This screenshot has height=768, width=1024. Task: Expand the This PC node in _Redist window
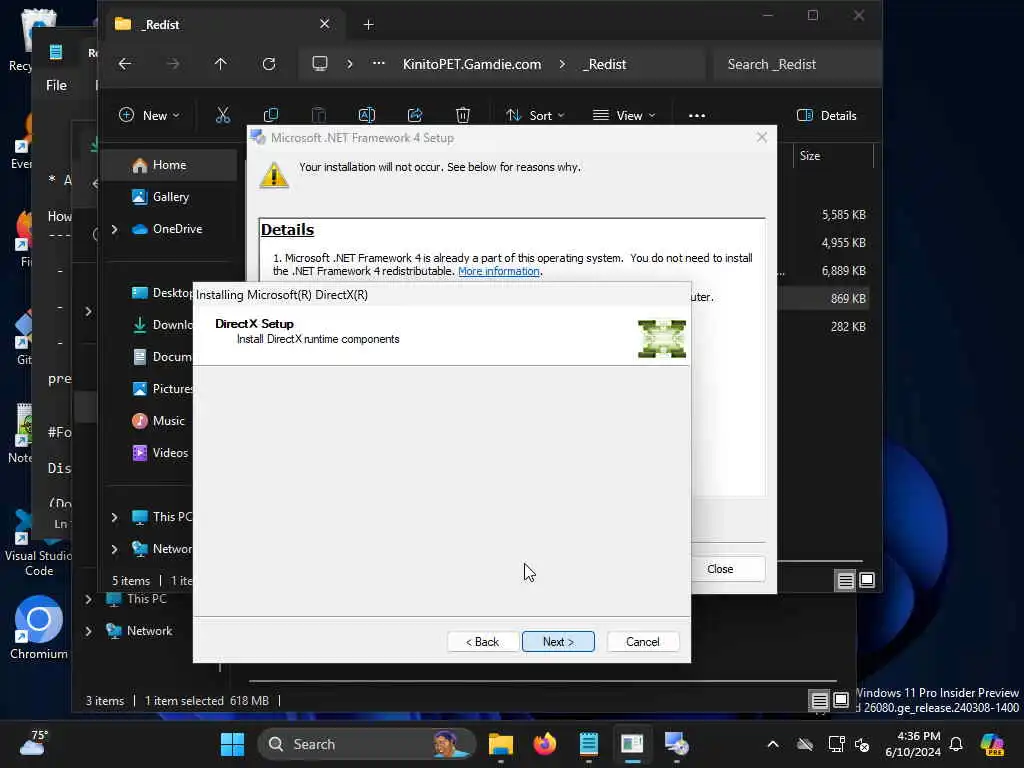tap(115, 517)
